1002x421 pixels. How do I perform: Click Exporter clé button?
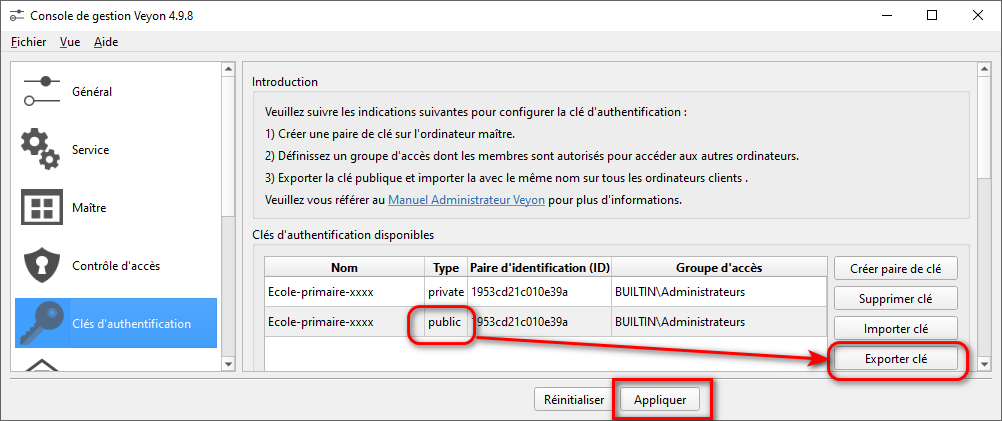tap(896, 358)
